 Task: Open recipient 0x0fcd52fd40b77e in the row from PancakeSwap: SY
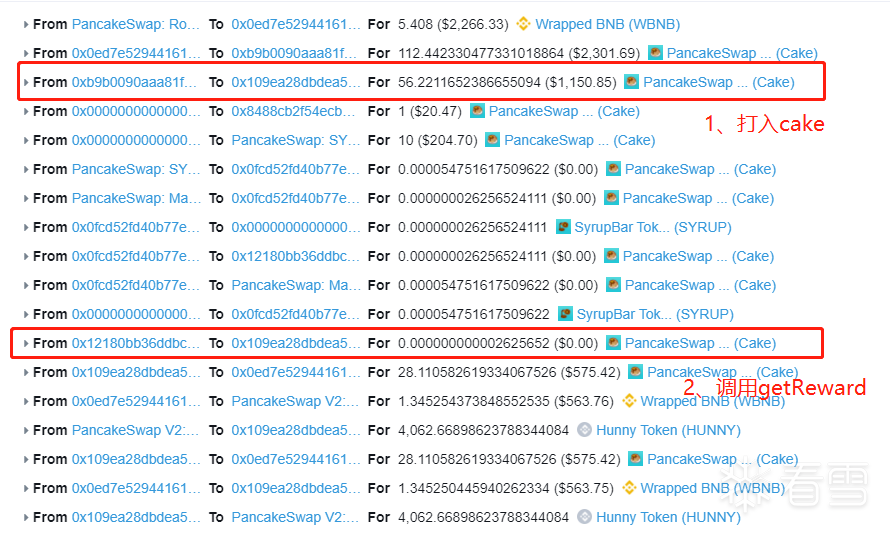pyautogui.click(x=296, y=169)
